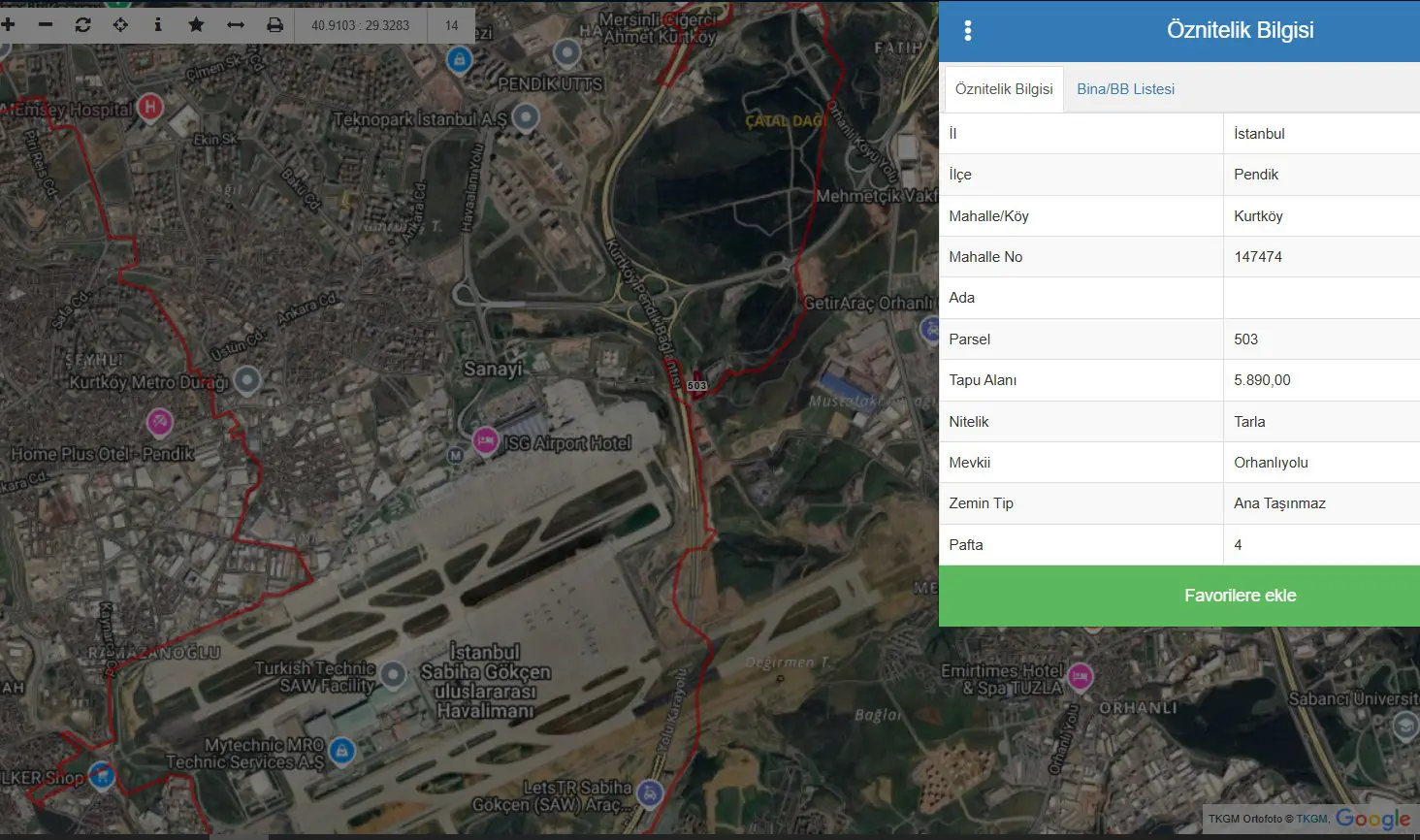Open the three-dot panel menu
This screenshot has width=1420, height=840.
coord(967,30)
